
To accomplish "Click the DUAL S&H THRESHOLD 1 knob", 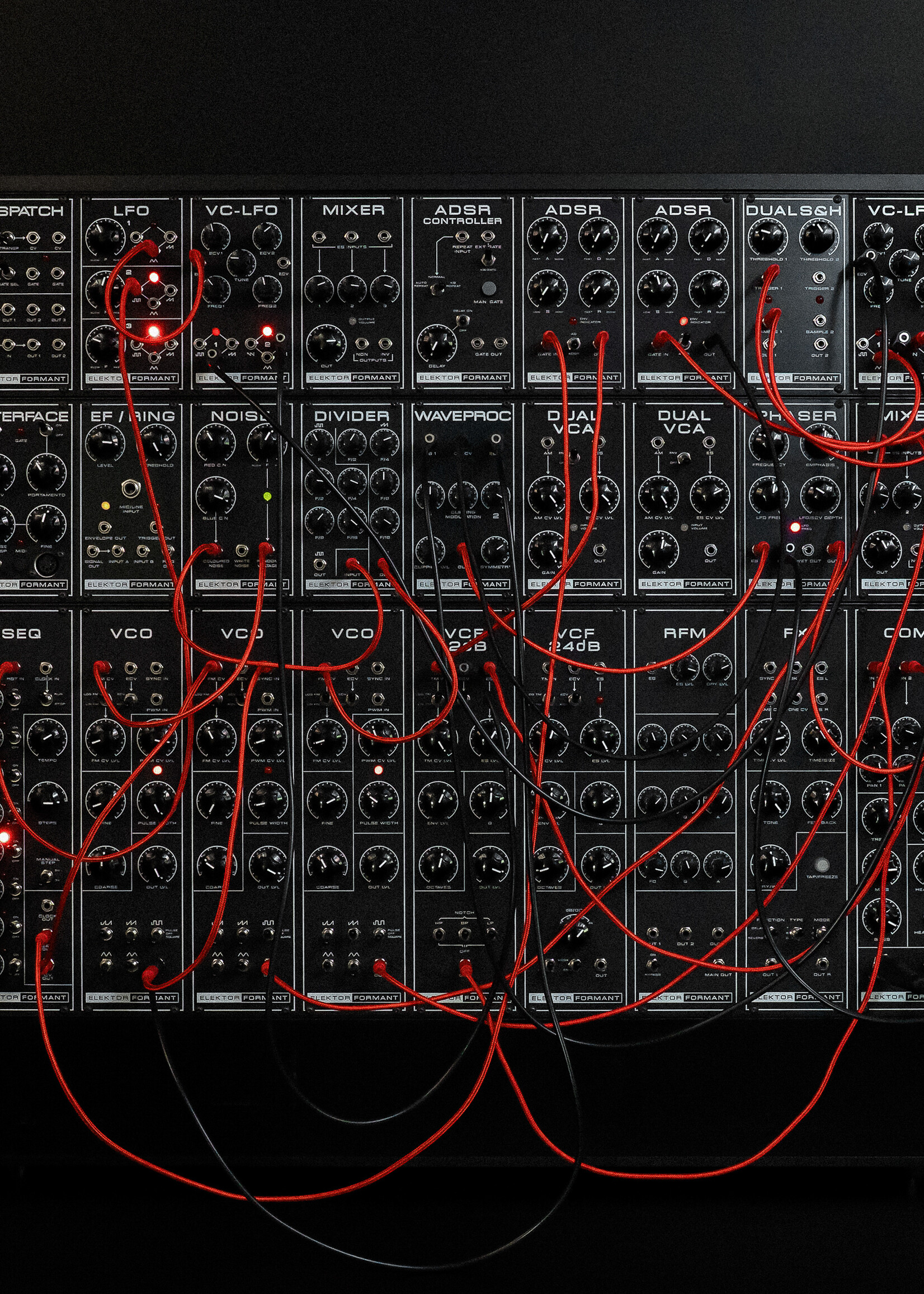I will coord(767,237).
